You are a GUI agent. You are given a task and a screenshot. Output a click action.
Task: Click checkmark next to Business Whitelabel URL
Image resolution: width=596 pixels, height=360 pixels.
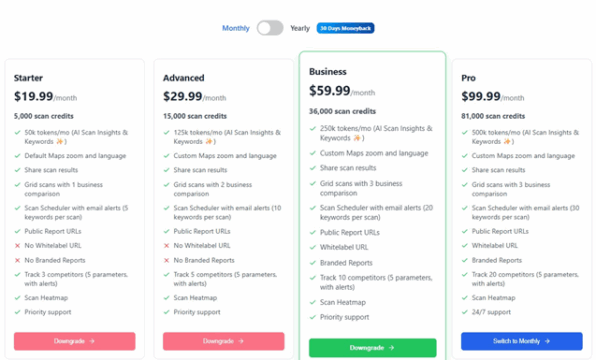click(313, 247)
